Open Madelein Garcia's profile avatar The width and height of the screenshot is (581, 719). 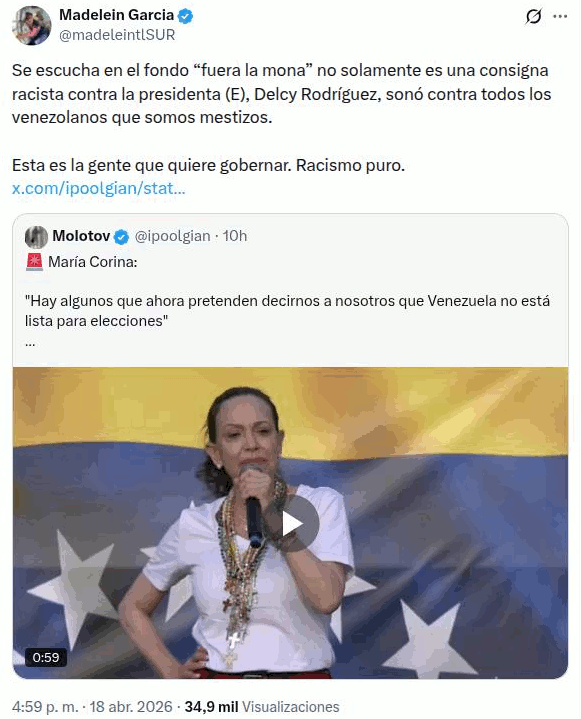(x=32, y=25)
